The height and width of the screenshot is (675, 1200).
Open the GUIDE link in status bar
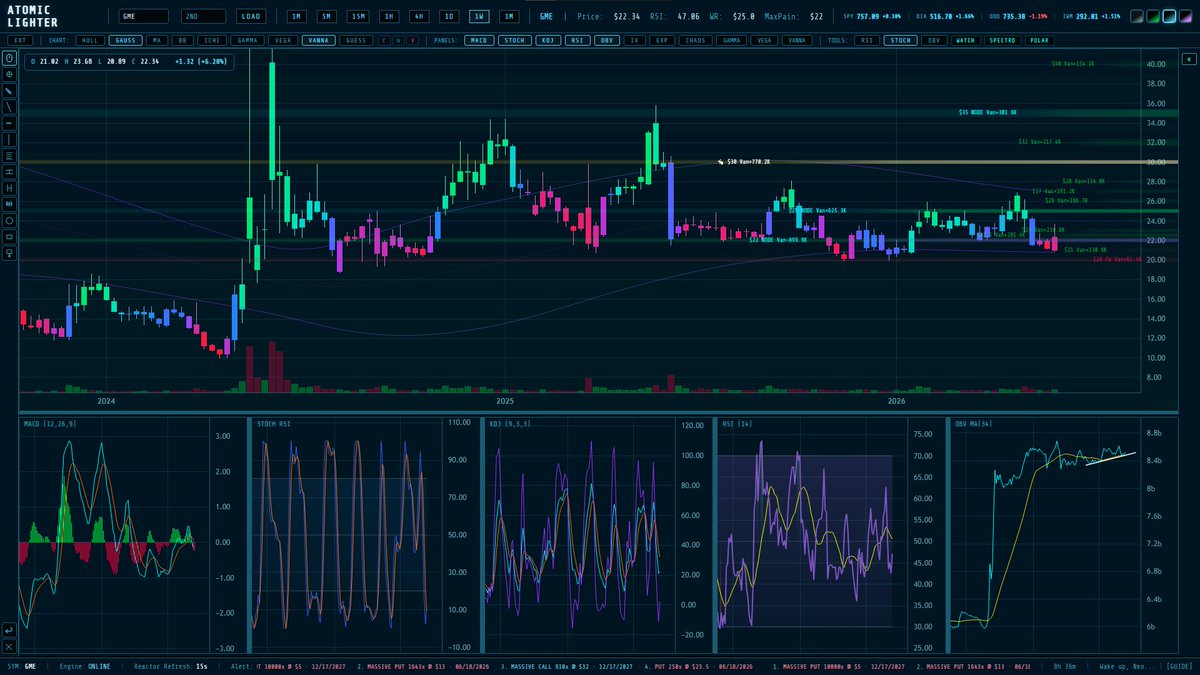[1178, 665]
